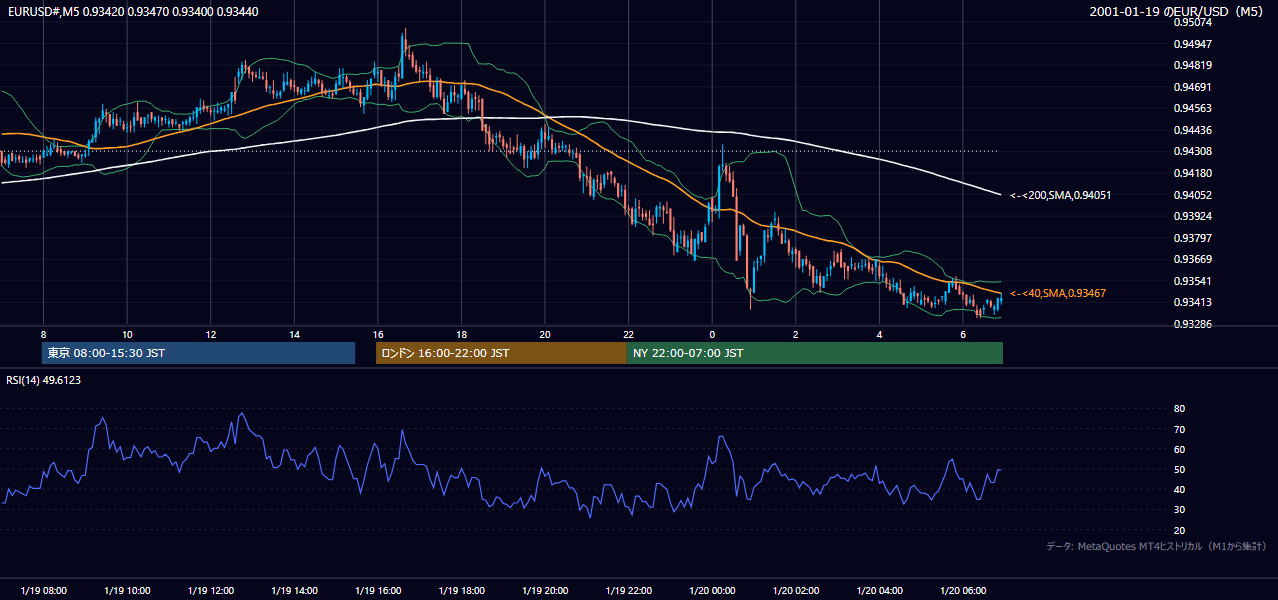Click hour tick 8 under price chart
Image resolution: width=1278 pixels, height=600 pixels.
tap(43, 334)
